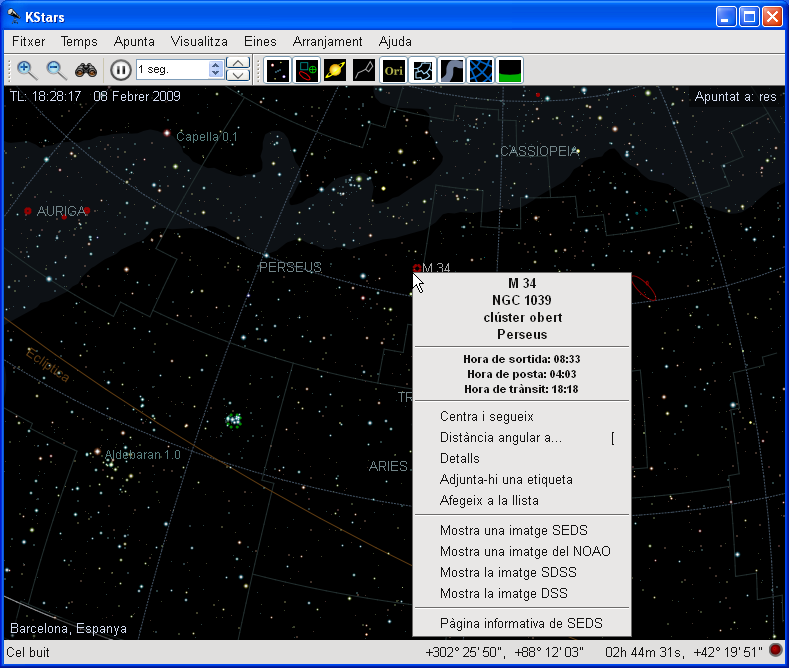Click the red ellipse galaxy marker
This screenshot has width=789, height=668.
[x=644, y=288]
